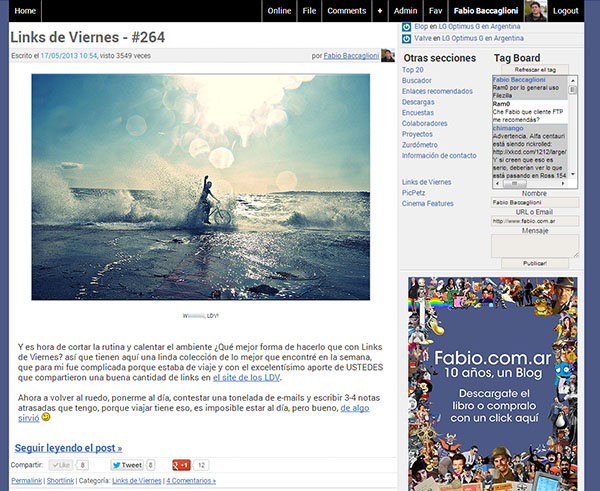Open the File menu item
The image size is (600, 491).
[x=309, y=11]
